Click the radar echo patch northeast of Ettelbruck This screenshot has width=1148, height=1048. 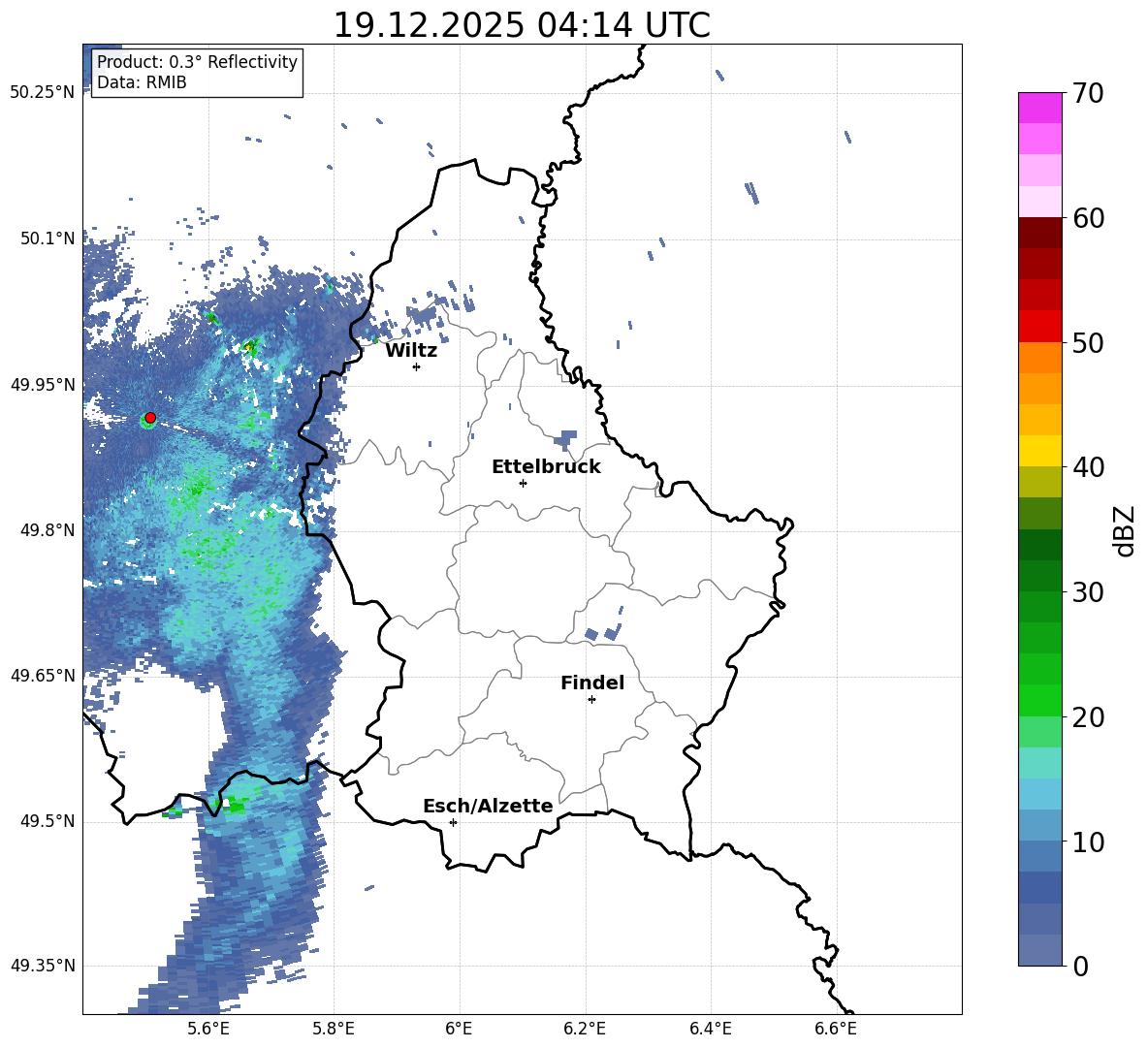(565, 439)
